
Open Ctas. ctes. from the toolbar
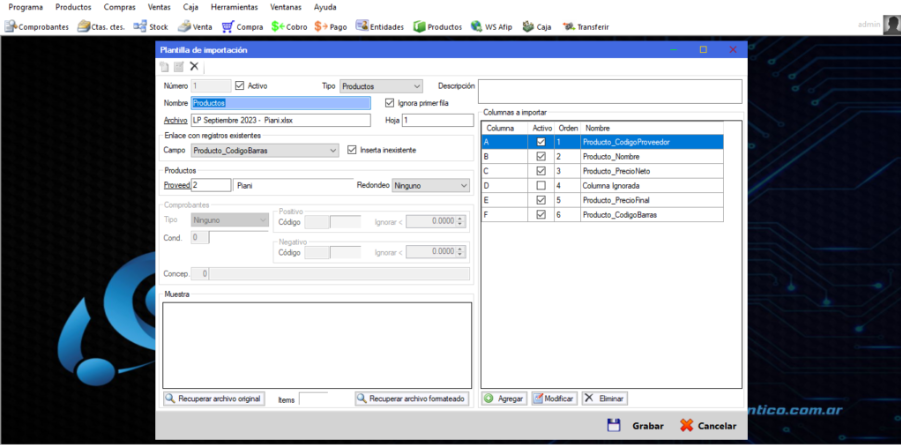pos(102,27)
